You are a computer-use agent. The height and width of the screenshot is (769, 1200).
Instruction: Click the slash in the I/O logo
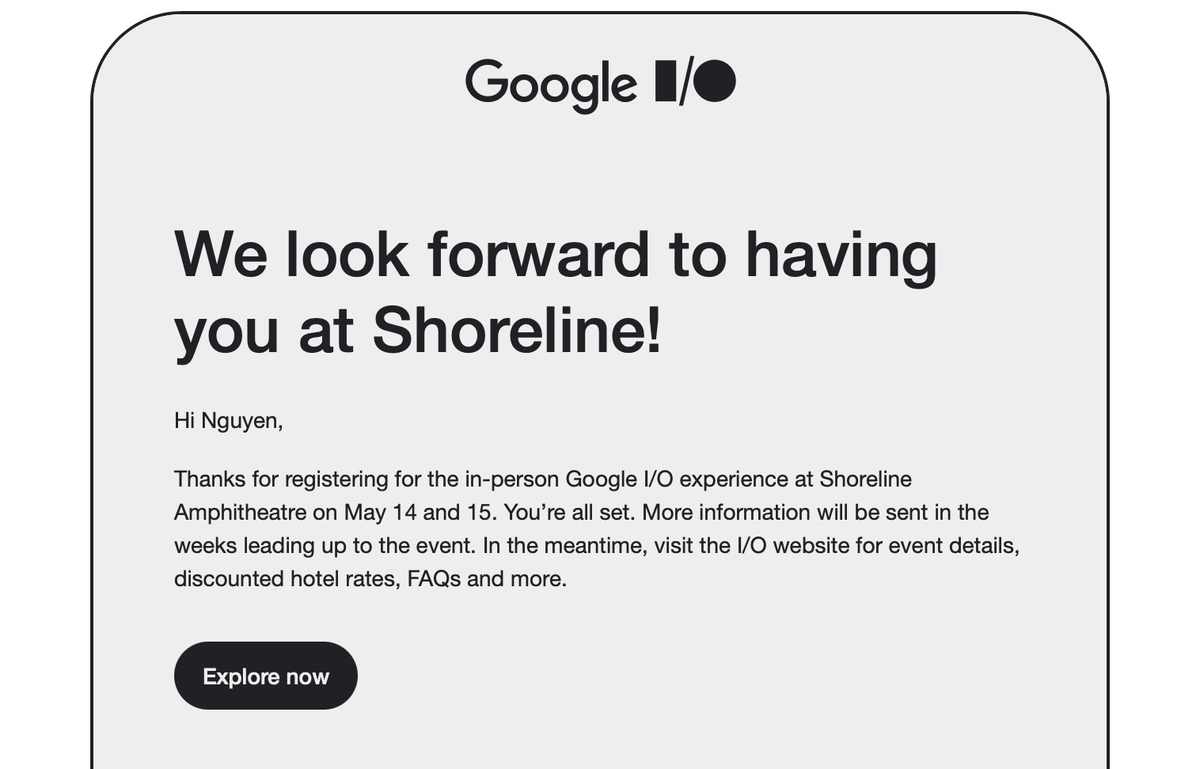pyautogui.click(x=683, y=81)
